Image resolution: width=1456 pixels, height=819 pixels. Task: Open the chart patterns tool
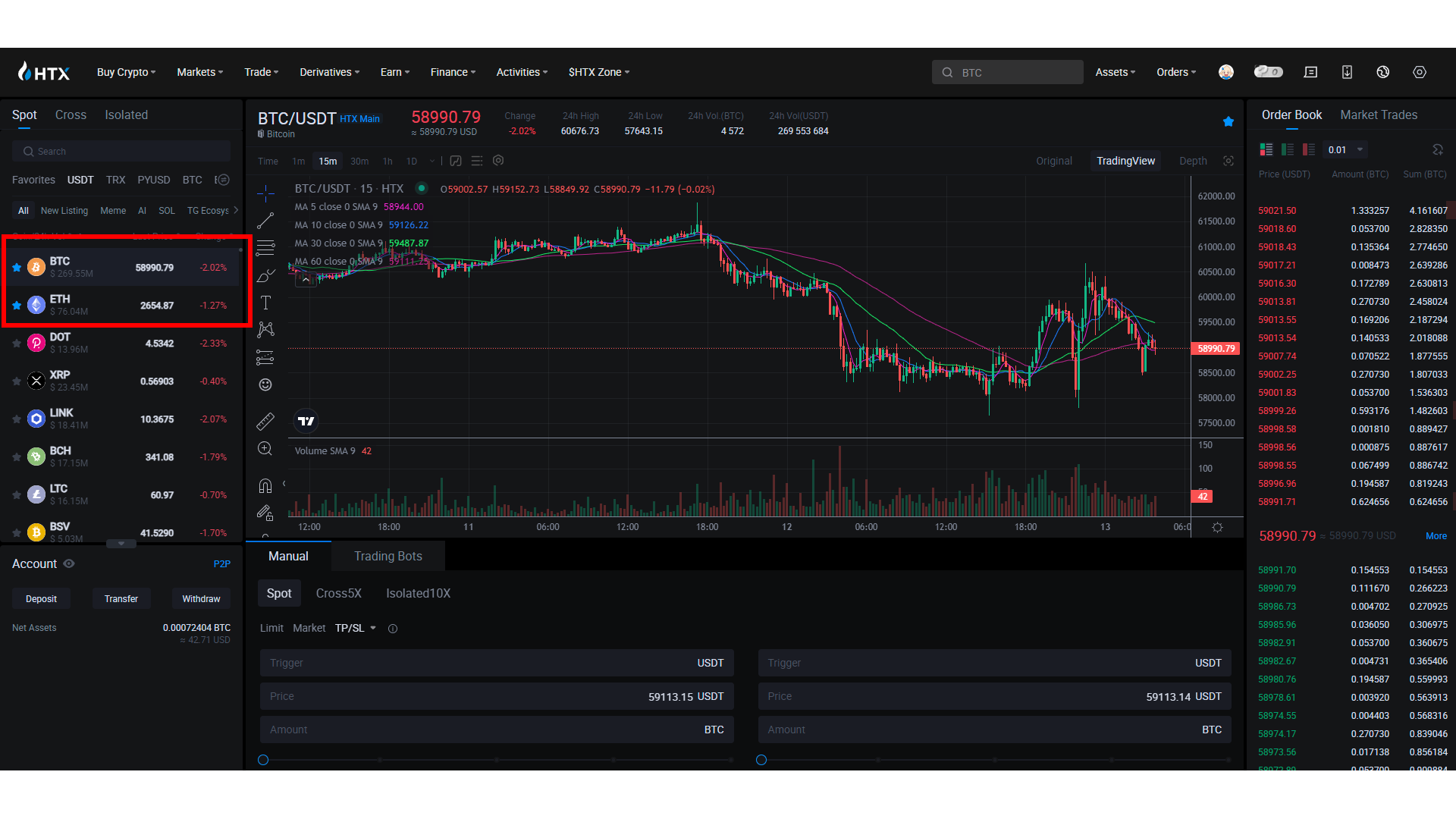click(265, 330)
